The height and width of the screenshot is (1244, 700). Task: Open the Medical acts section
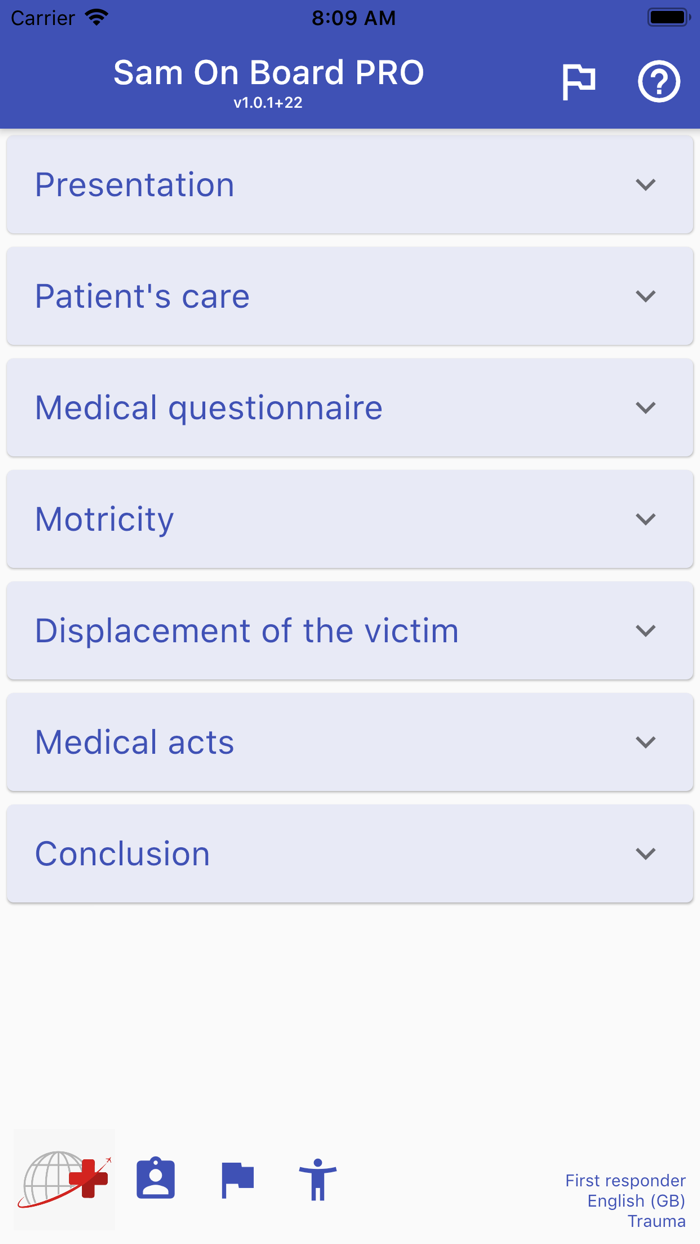135,742
